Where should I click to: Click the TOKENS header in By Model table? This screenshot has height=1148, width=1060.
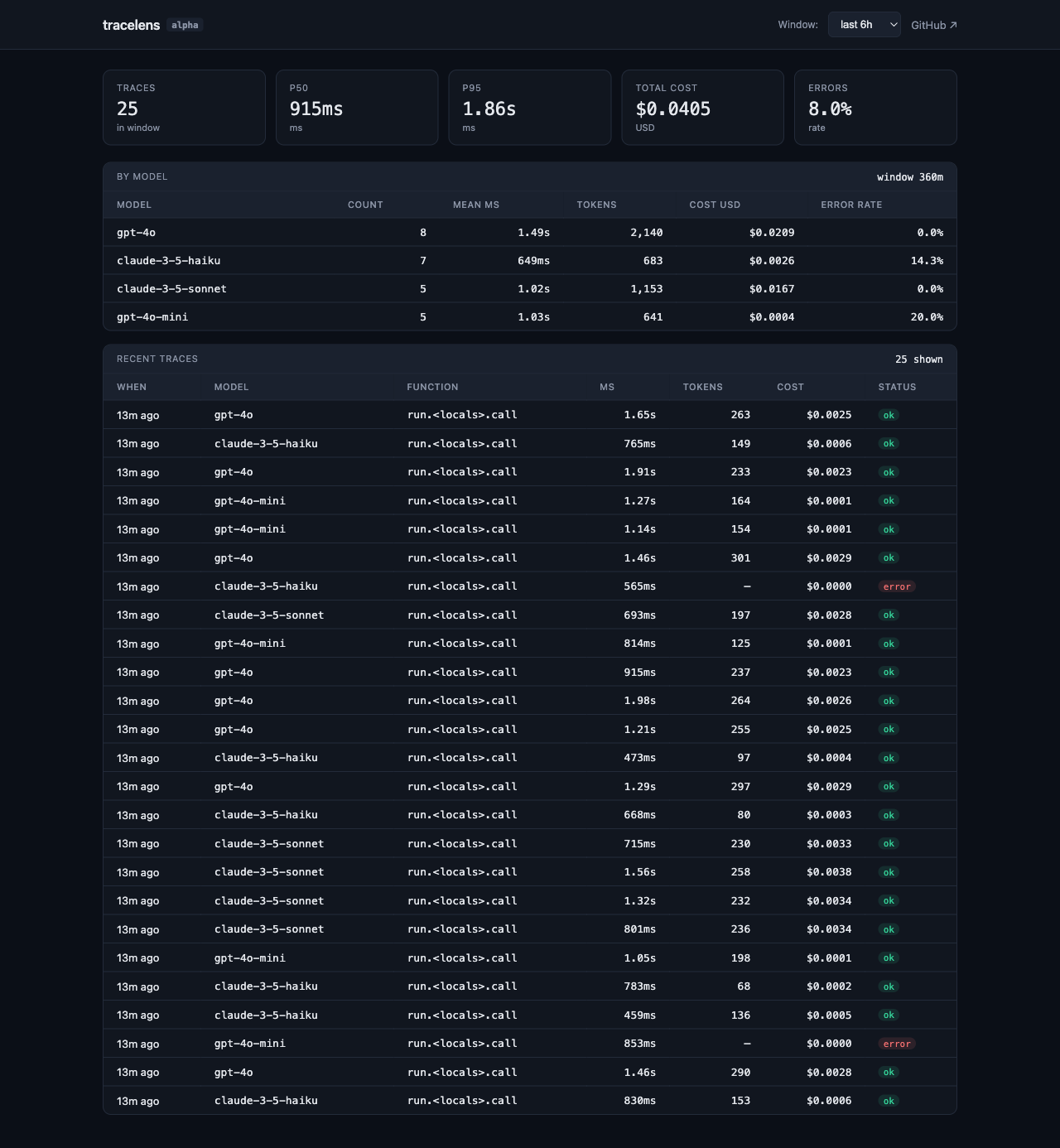[596, 205]
